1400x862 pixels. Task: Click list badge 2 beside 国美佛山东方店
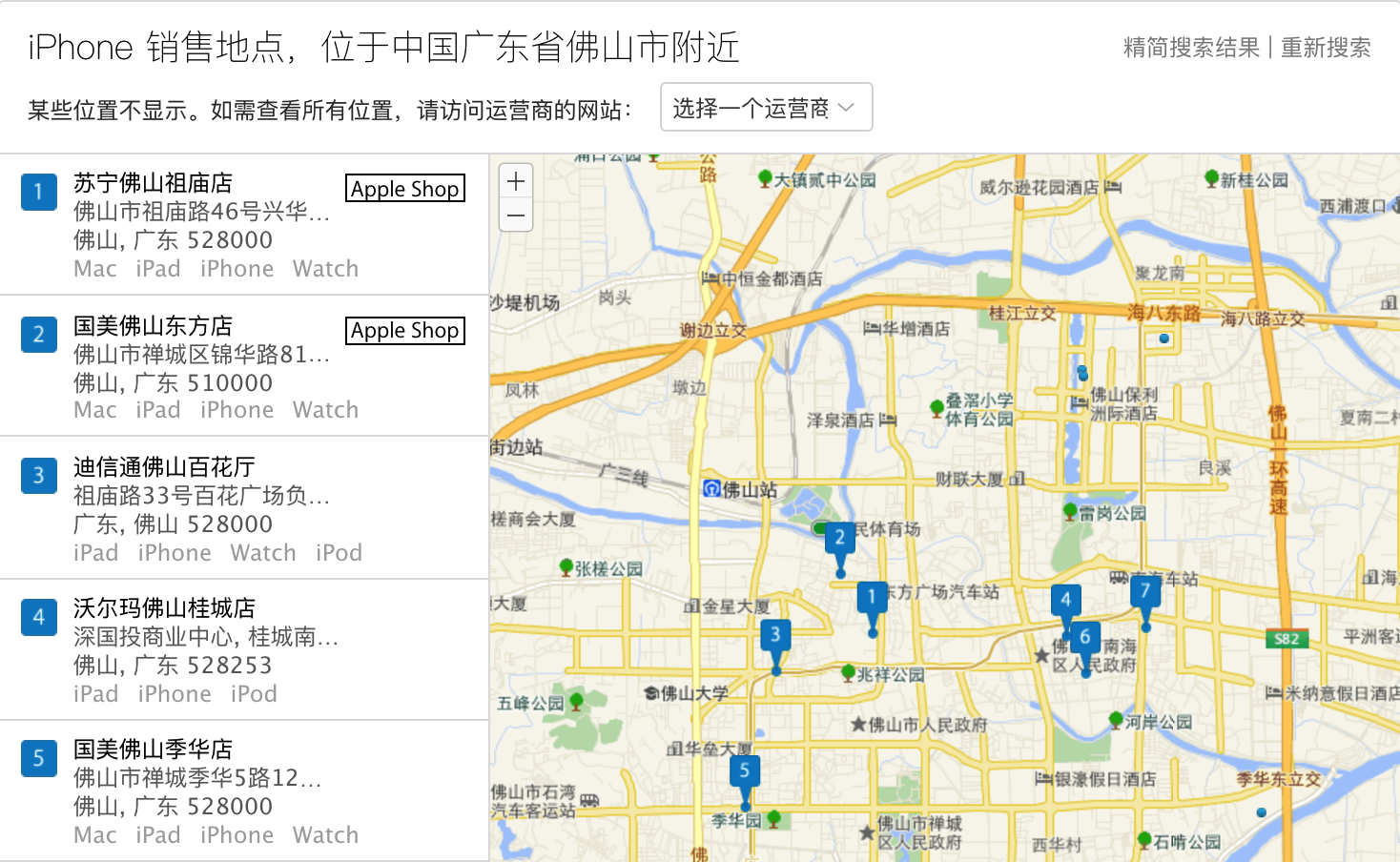tap(39, 334)
